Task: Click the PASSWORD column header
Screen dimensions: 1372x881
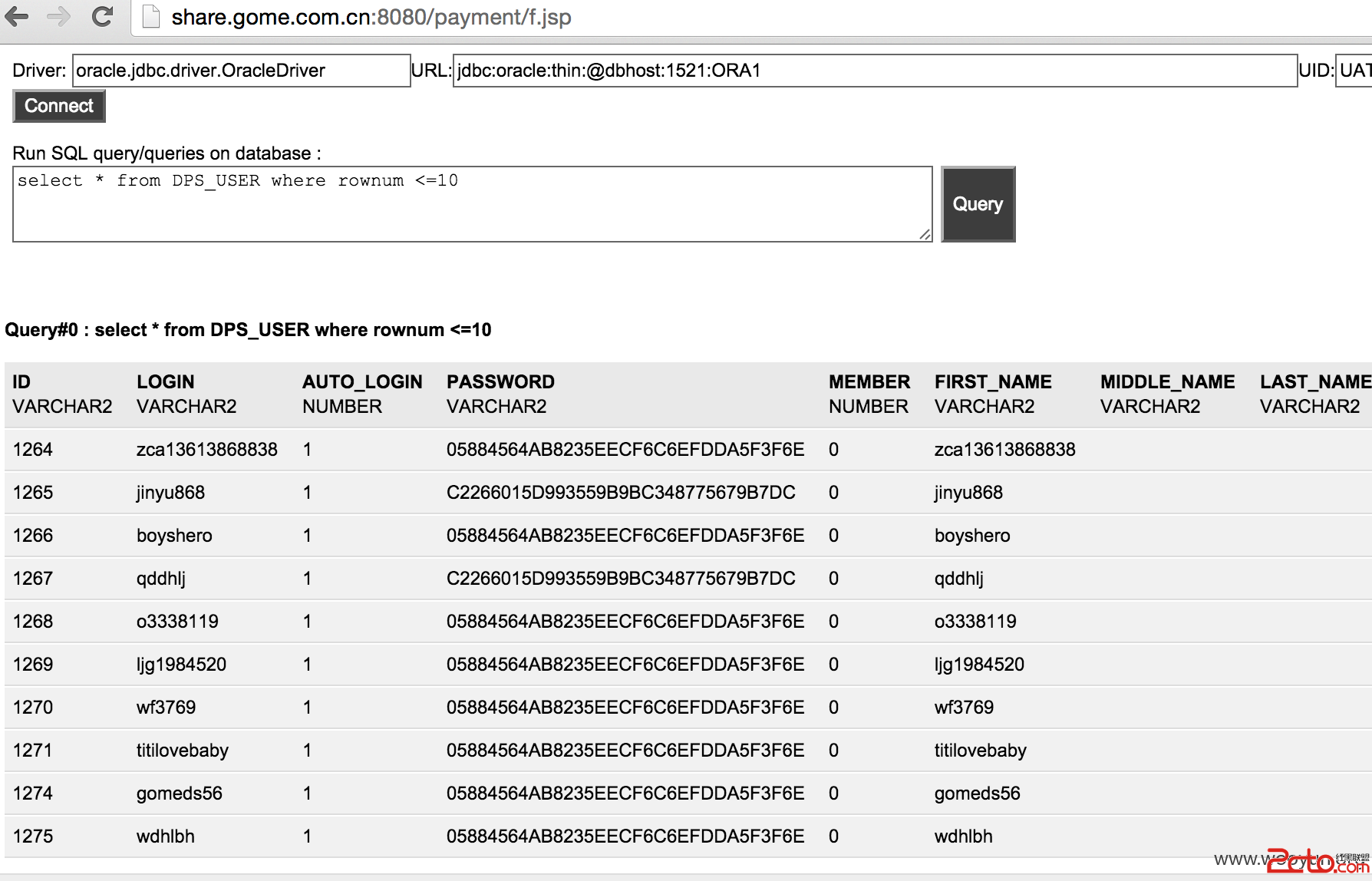Action: pyautogui.click(x=500, y=381)
